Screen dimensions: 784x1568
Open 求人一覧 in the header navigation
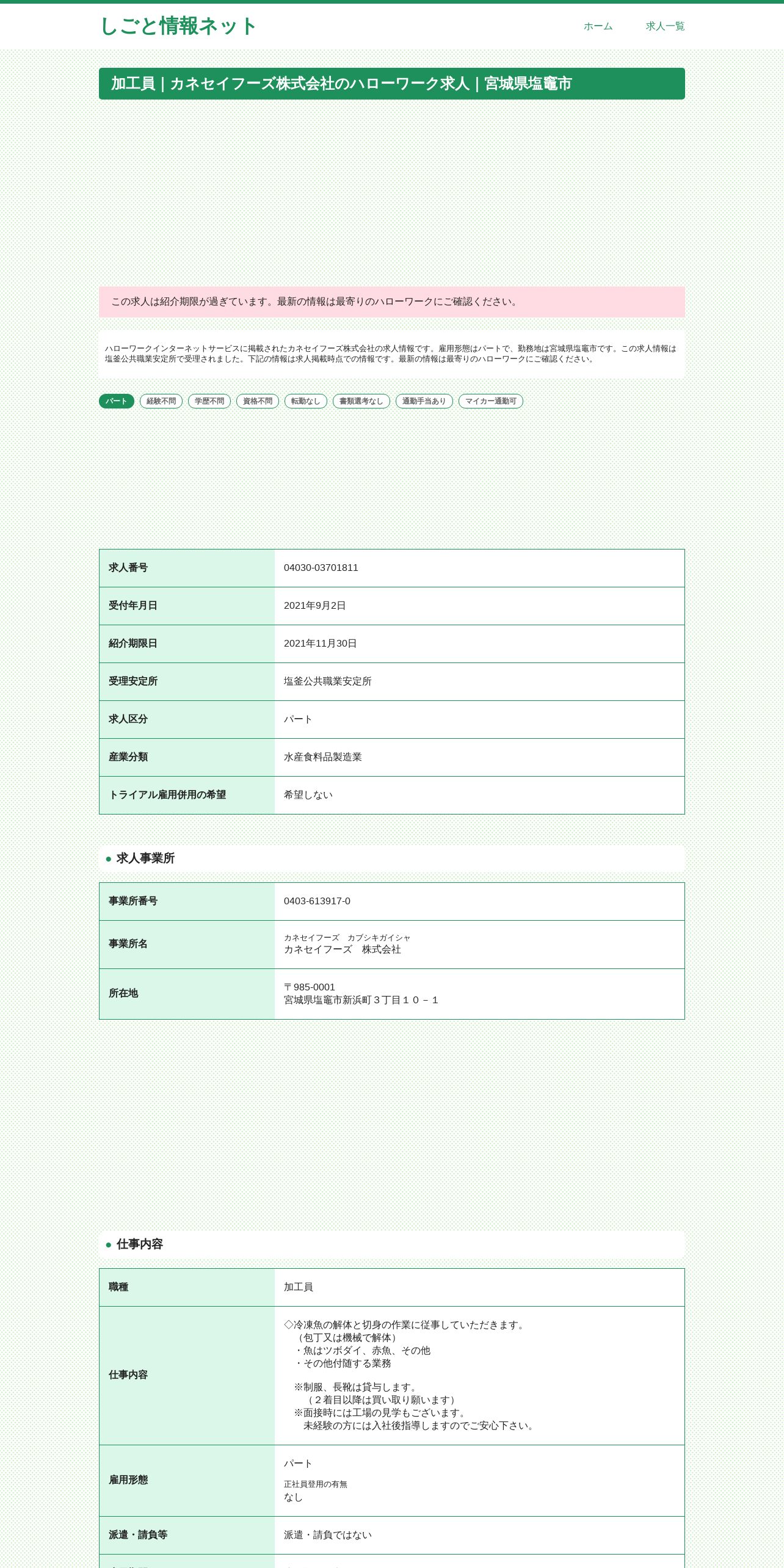pyautogui.click(x=665, y=26)
